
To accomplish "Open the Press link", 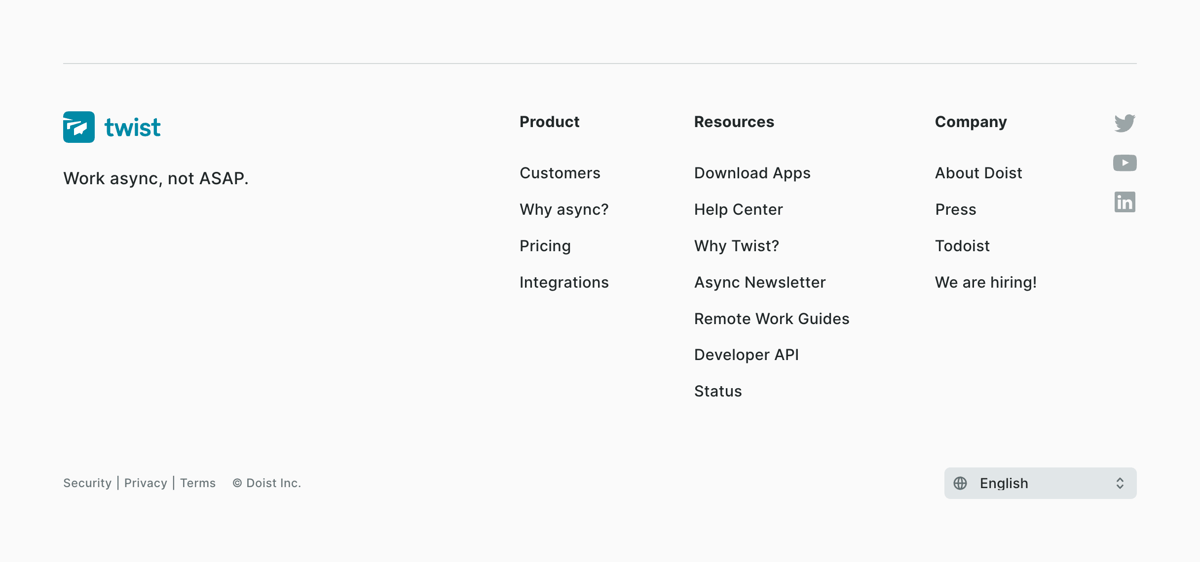I will point(955,209).
